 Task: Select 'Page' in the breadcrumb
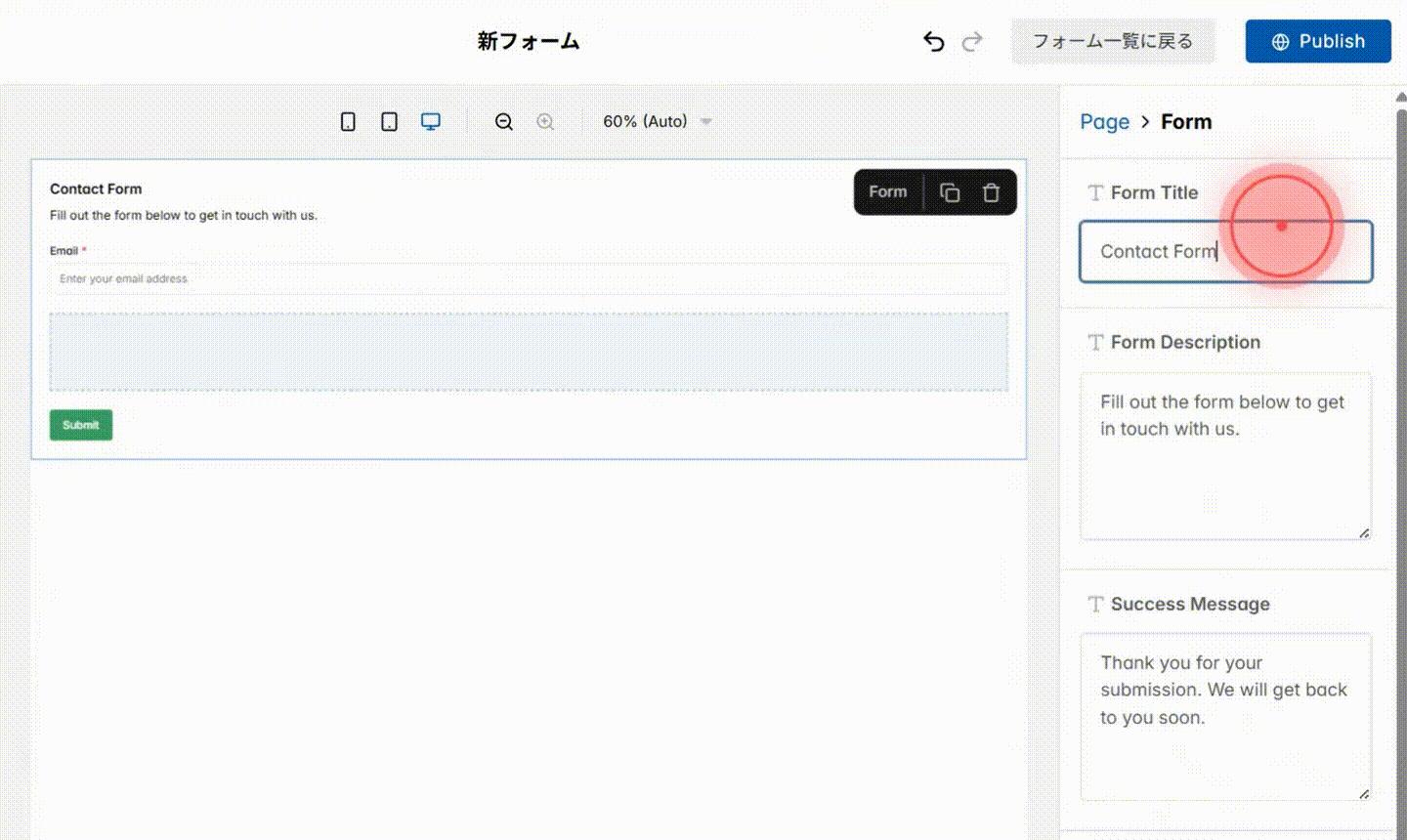pos(1104,121)
